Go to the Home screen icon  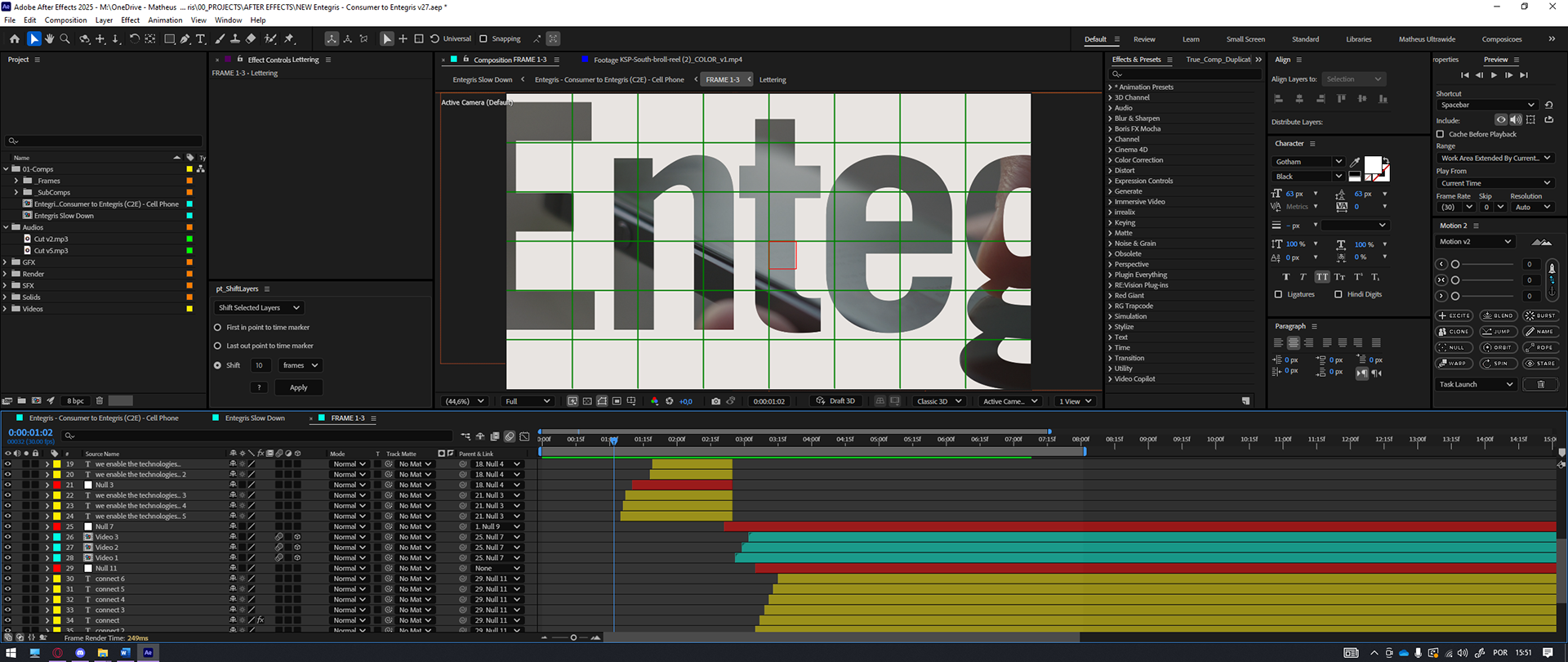(x=15, y=38)
